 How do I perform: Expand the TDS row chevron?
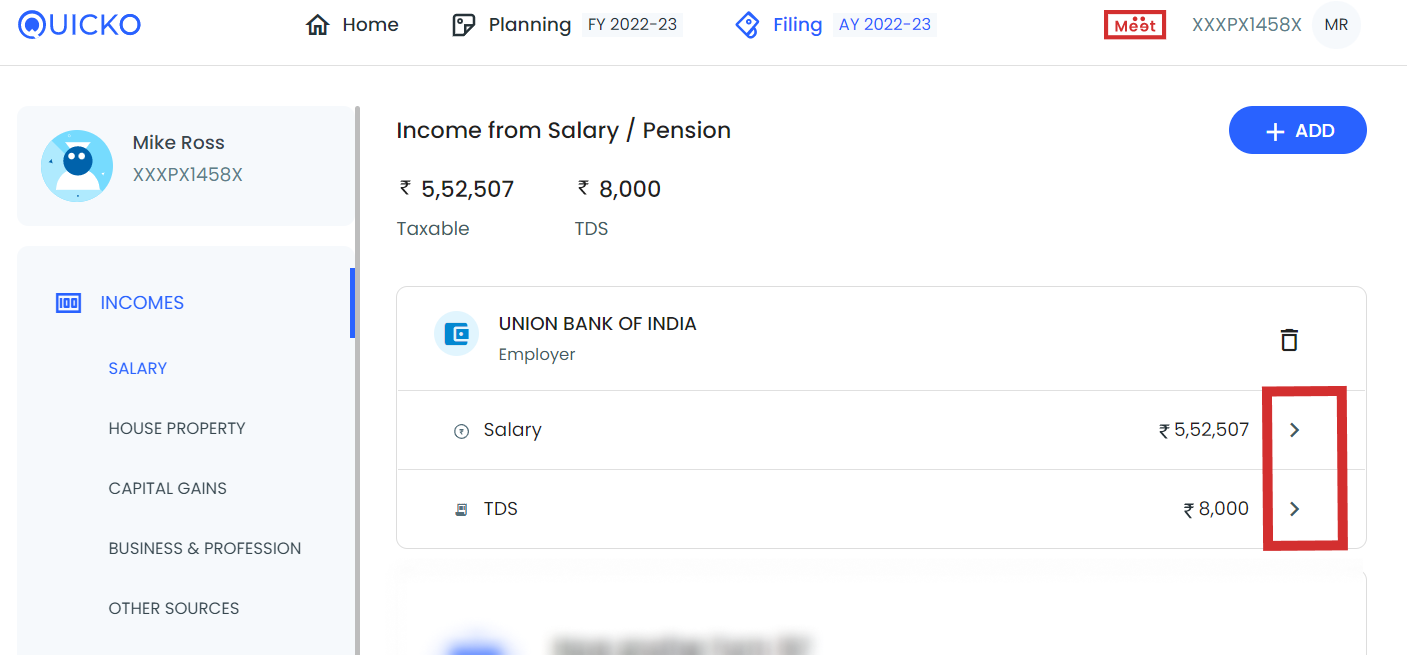point(1295,509)
